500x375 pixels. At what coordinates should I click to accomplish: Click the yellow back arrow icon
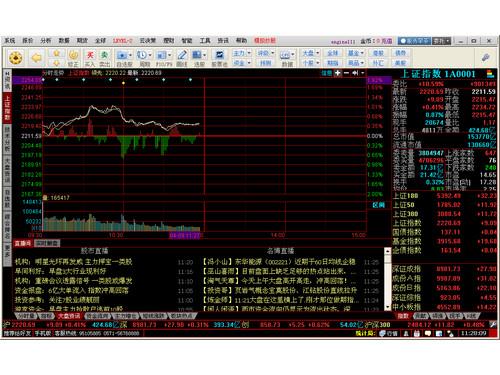(x=37, y=58)
